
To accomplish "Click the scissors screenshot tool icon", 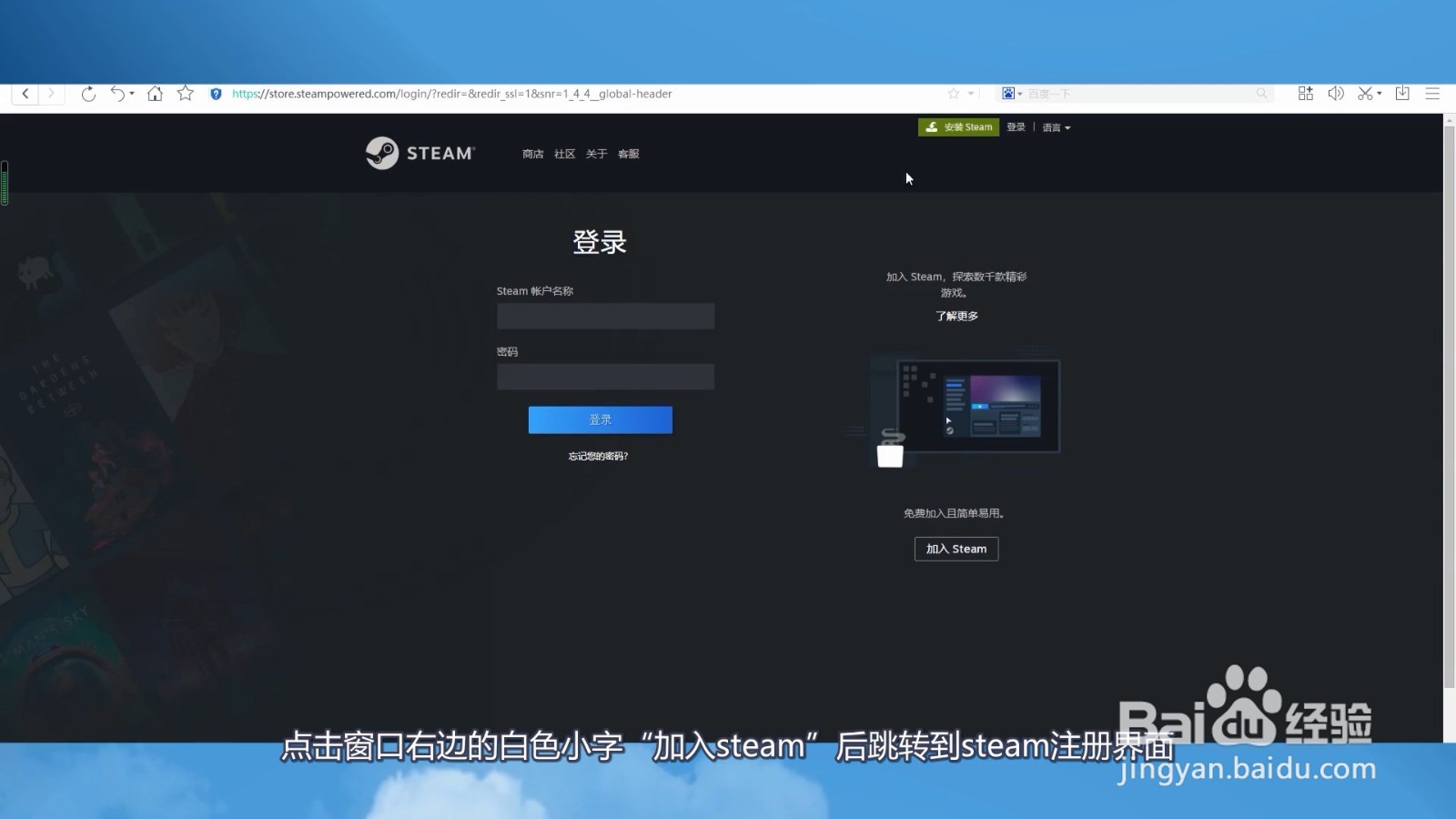I will tap(1365, 94).
